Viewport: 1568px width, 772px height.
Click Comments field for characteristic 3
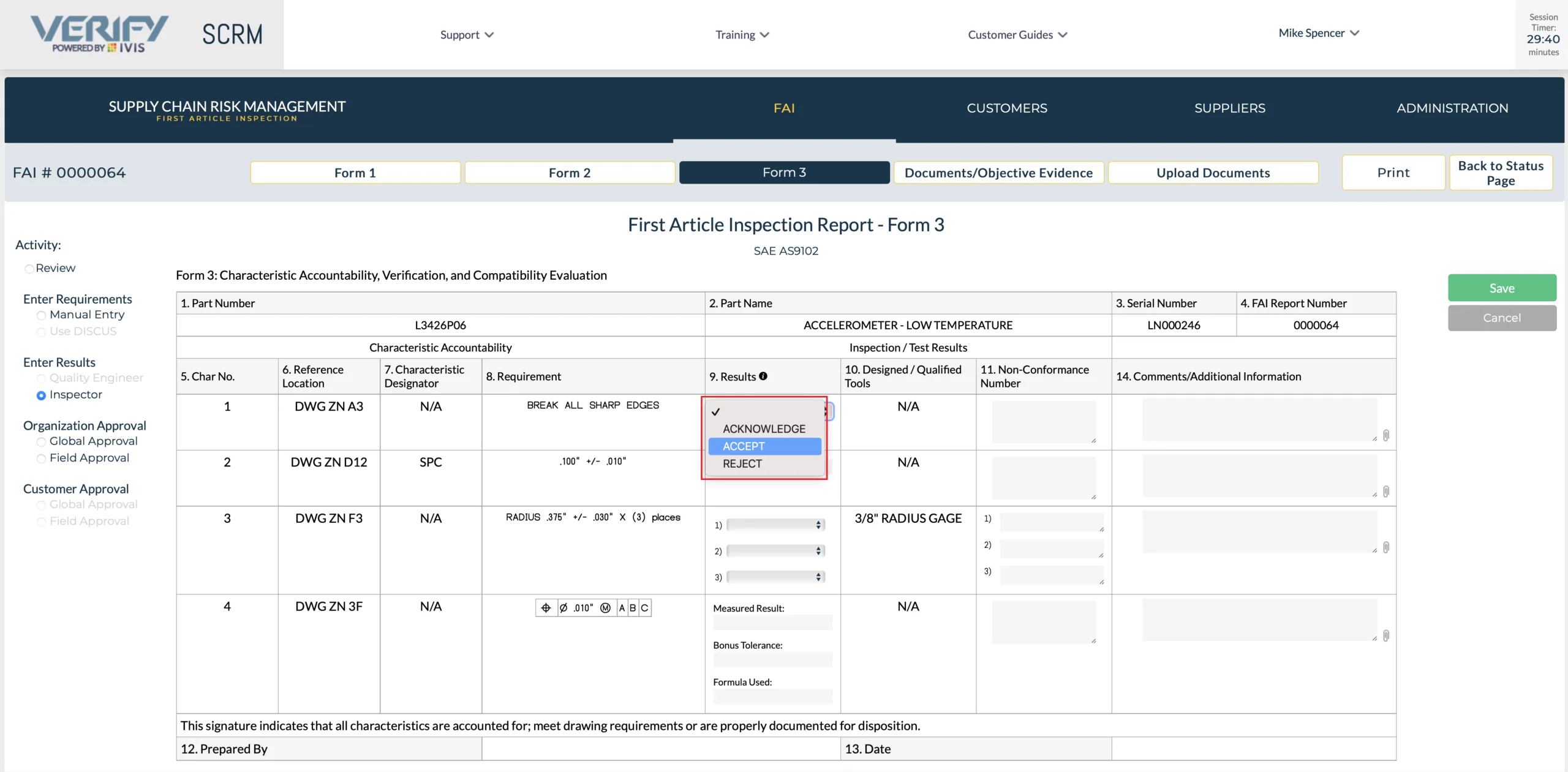pos(1259,532)
